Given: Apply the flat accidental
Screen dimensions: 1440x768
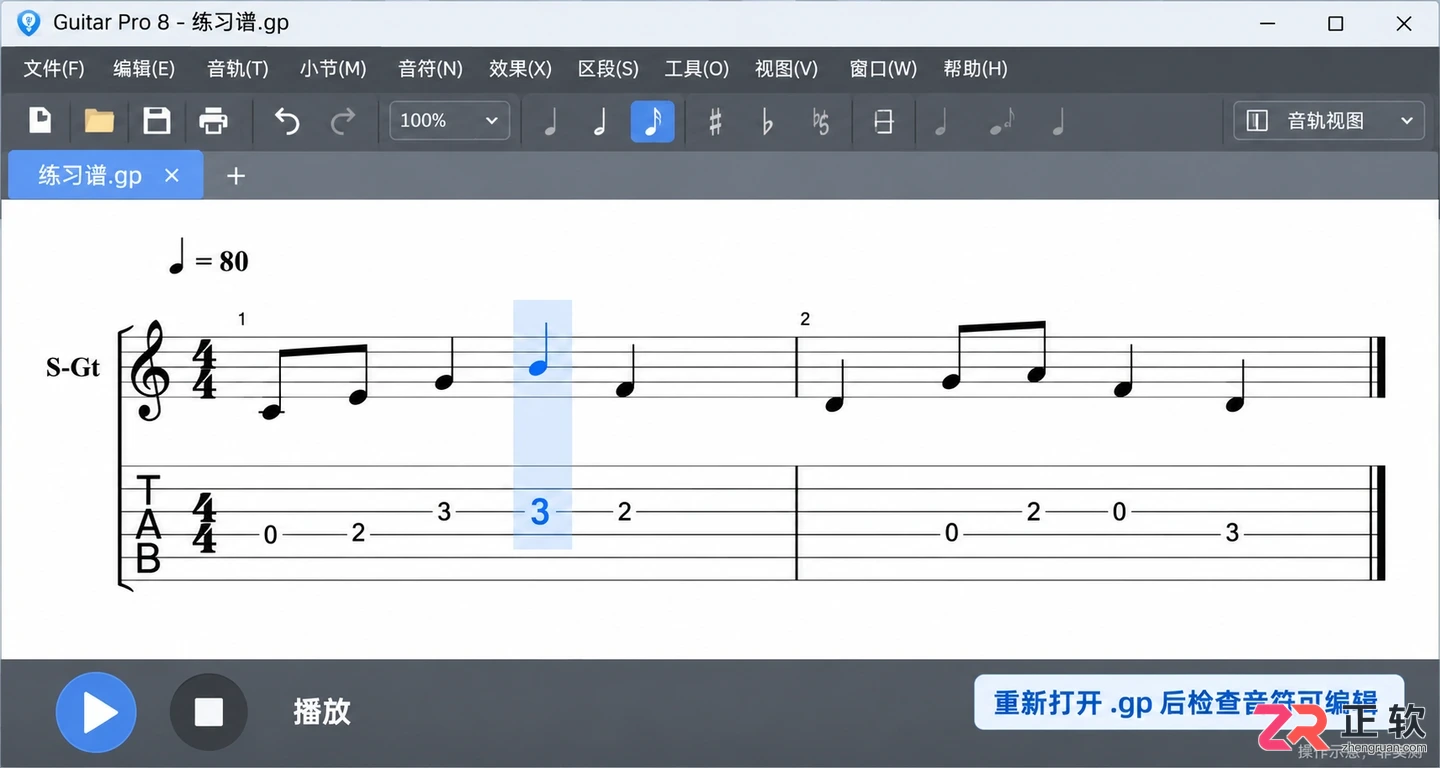Looking at the screenshot, I should click(767, 122).
